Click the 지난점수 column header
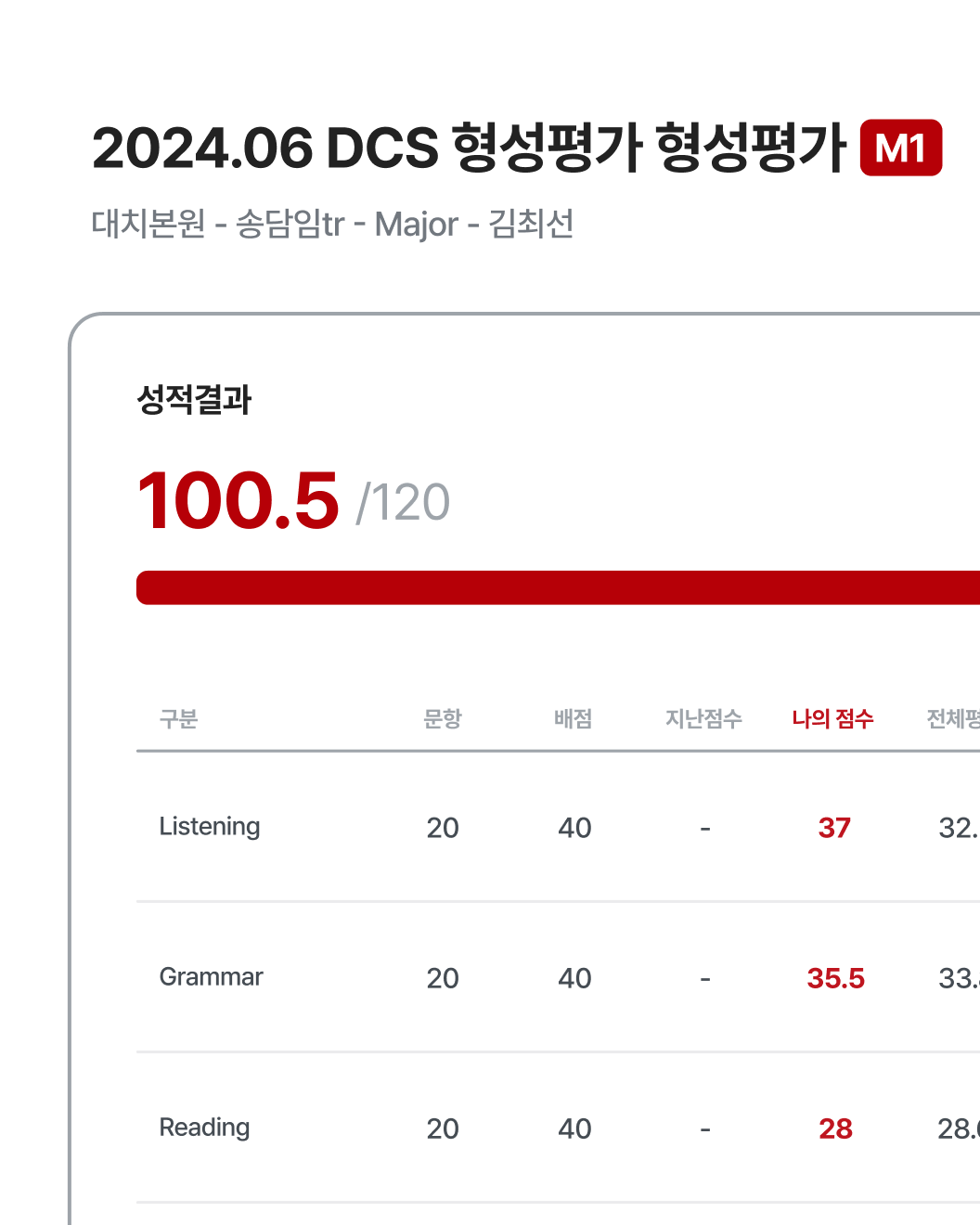980x1225 pixels. coord(703,719)
